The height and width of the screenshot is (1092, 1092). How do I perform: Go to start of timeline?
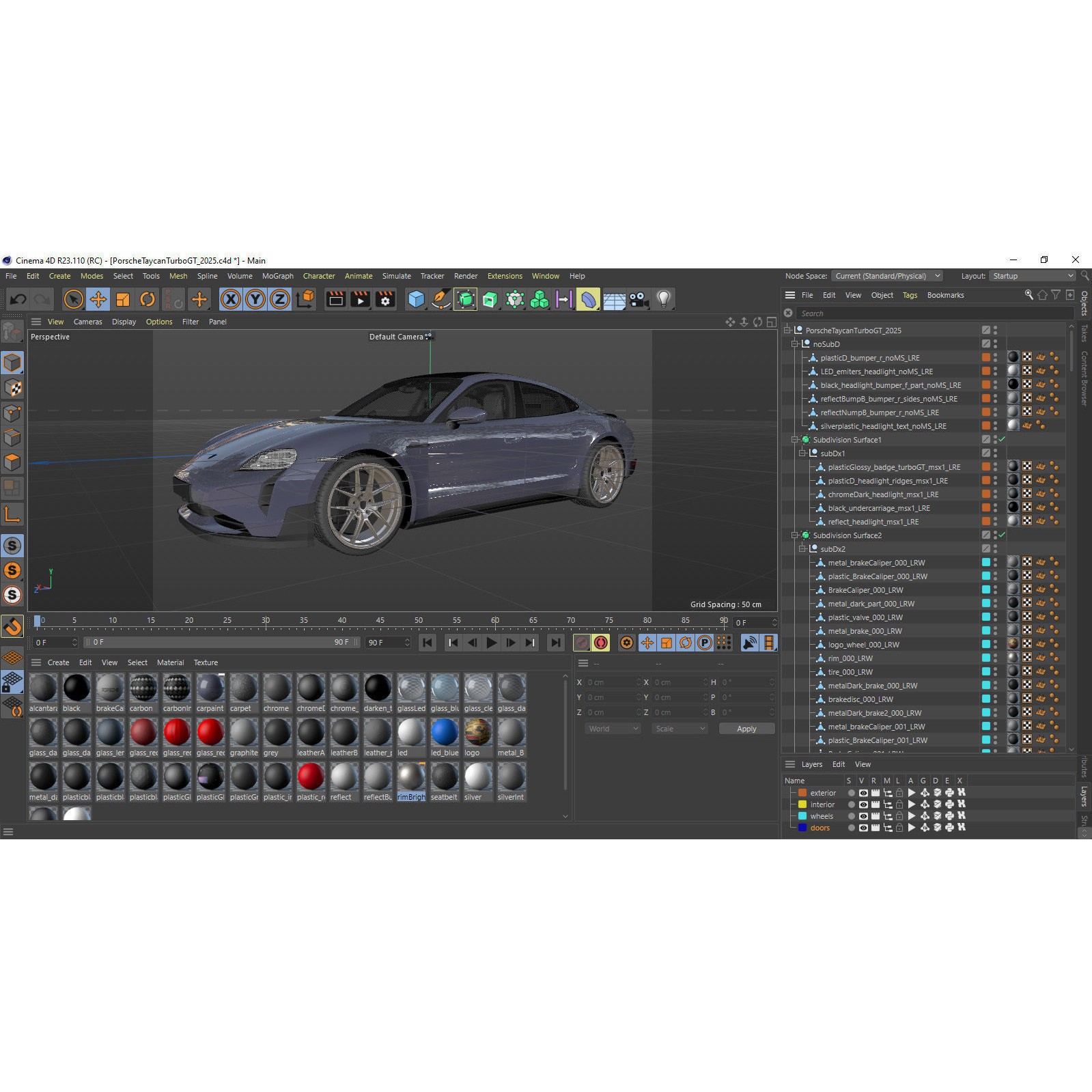tap(428, 643)
